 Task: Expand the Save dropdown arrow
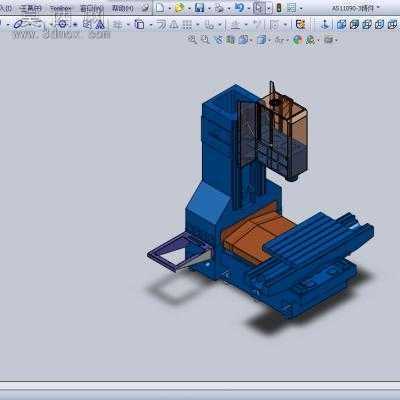pos(209,8)
